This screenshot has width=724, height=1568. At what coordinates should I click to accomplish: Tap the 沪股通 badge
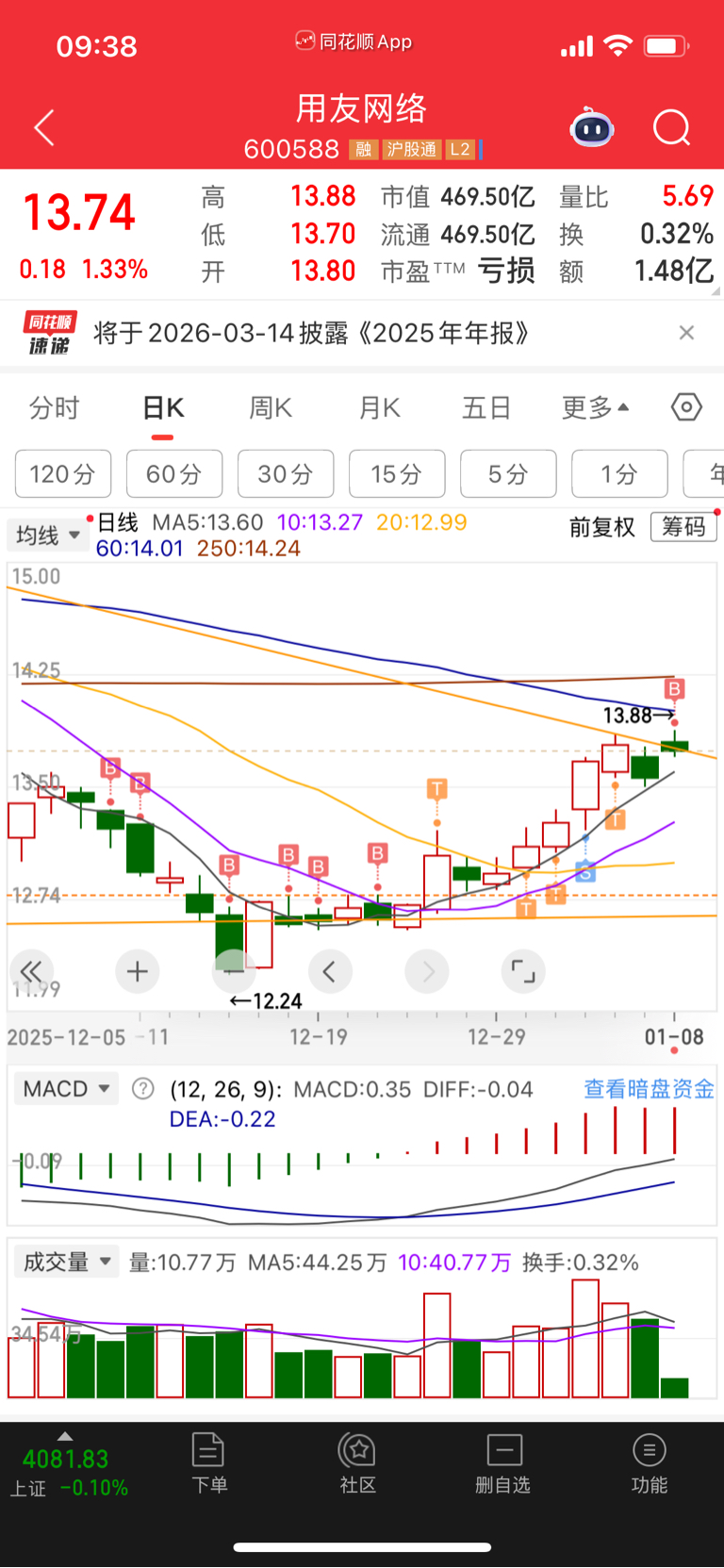(x=412, y=149)
